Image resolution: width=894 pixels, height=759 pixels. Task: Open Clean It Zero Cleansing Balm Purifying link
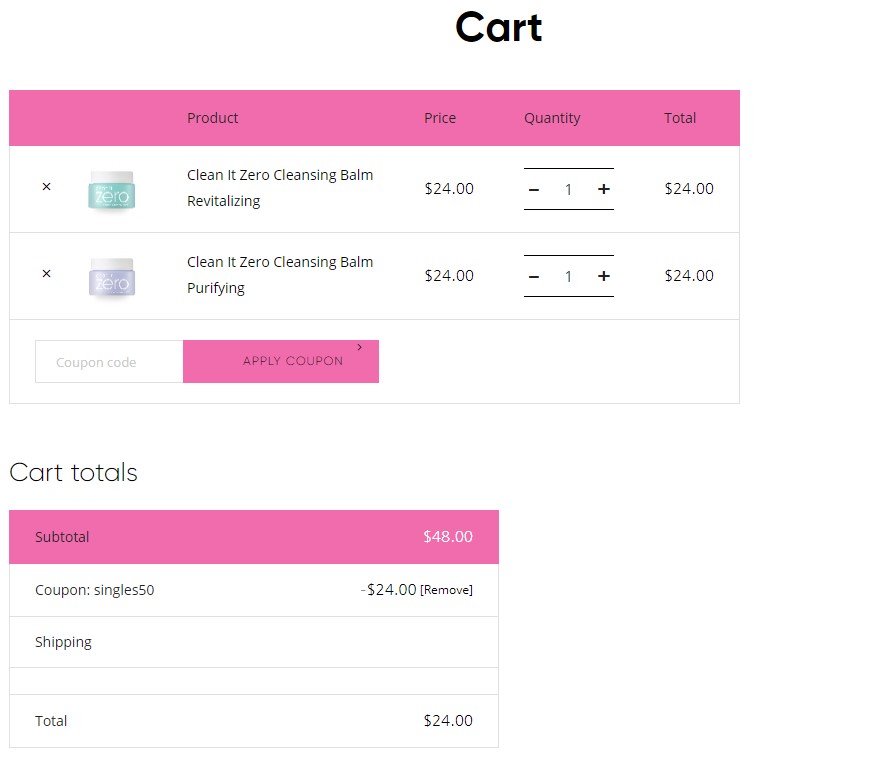click(x=280, y=275)
